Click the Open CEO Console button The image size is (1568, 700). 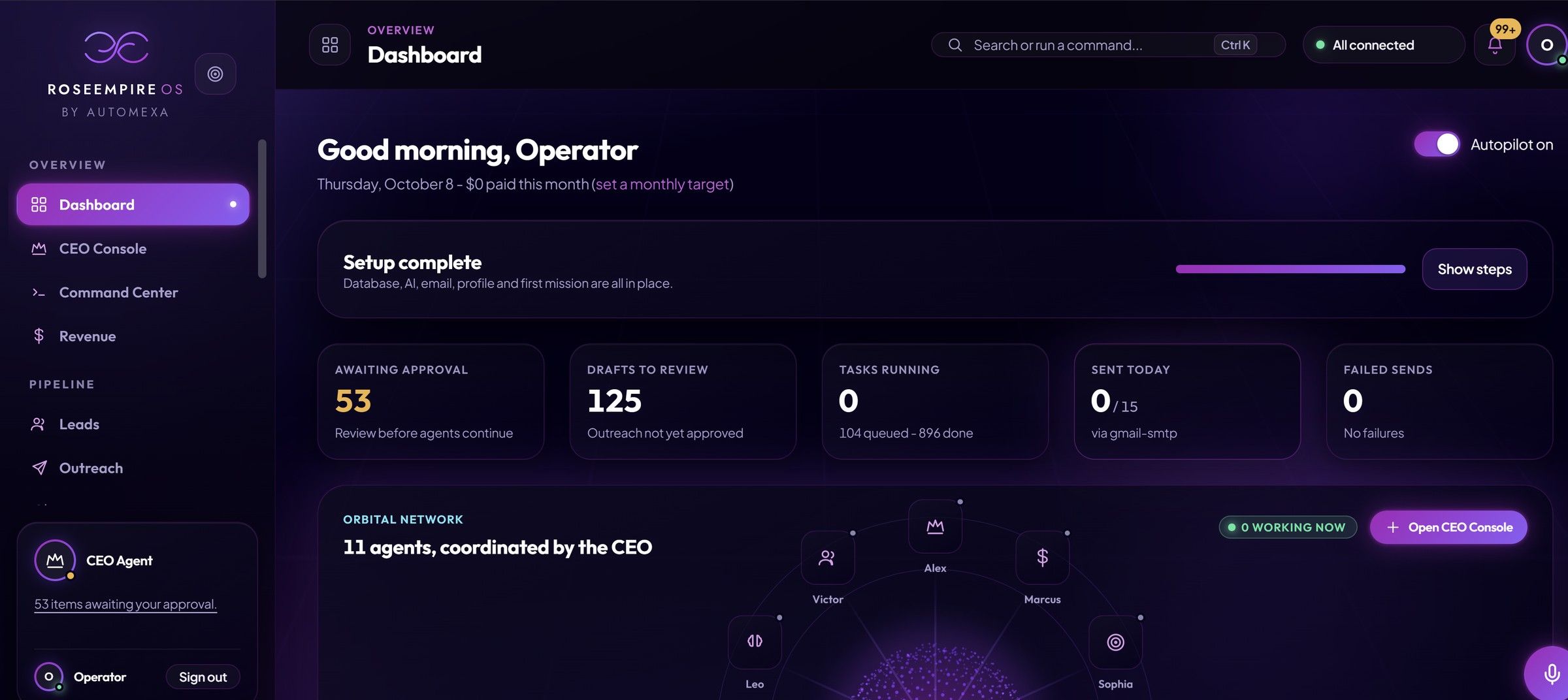[1448, 527]
